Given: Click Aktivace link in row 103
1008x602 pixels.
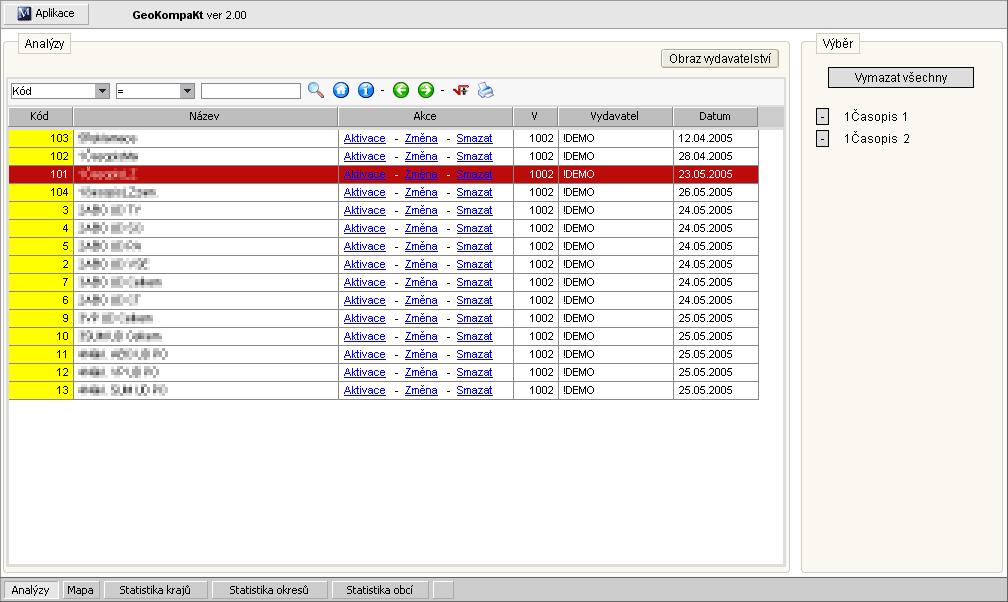Looking at the screenshot, I should 364,138.
